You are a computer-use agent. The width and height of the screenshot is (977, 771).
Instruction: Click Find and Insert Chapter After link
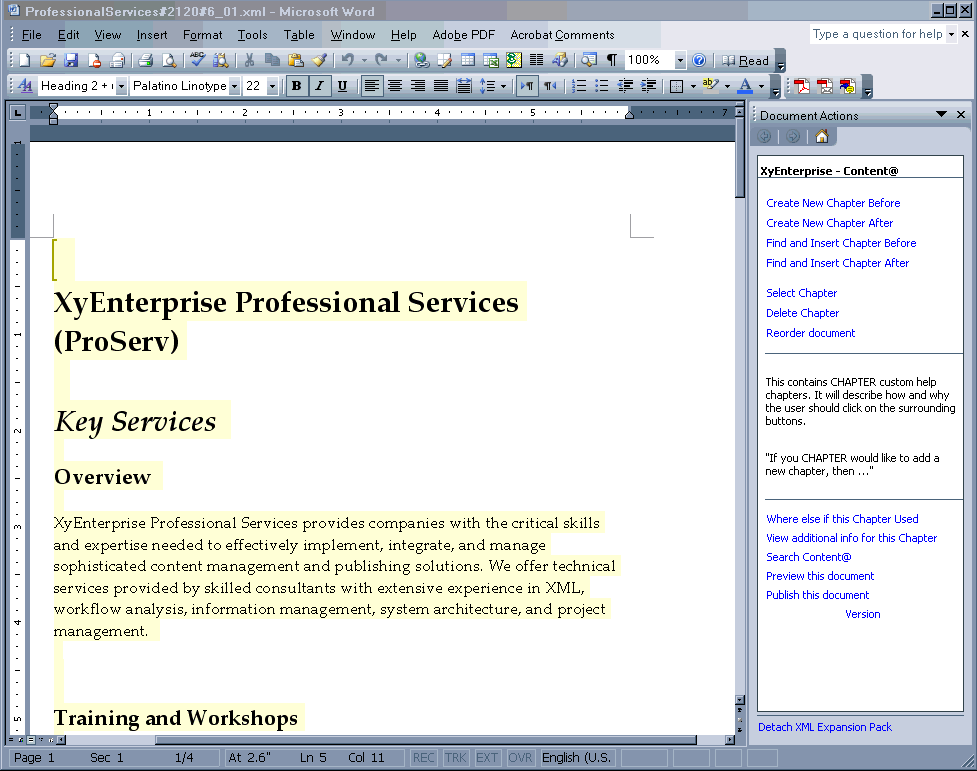(x=837, y=263)
